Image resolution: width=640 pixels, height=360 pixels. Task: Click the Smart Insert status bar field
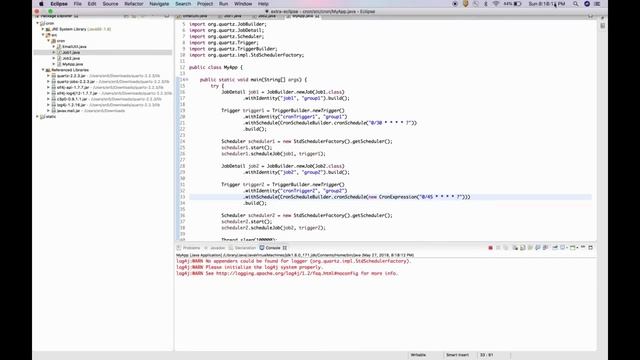(457, 355)
